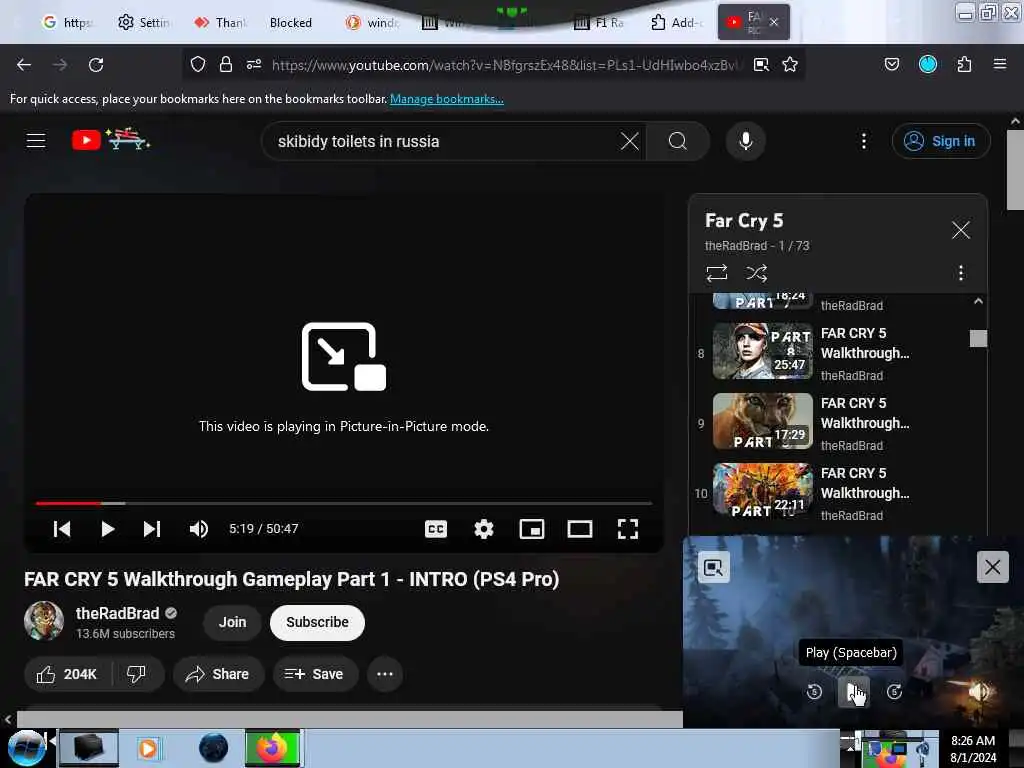Click the YouTube search magnifier button
Viewport: 1024px width, 768px height.
pos(678,141)
